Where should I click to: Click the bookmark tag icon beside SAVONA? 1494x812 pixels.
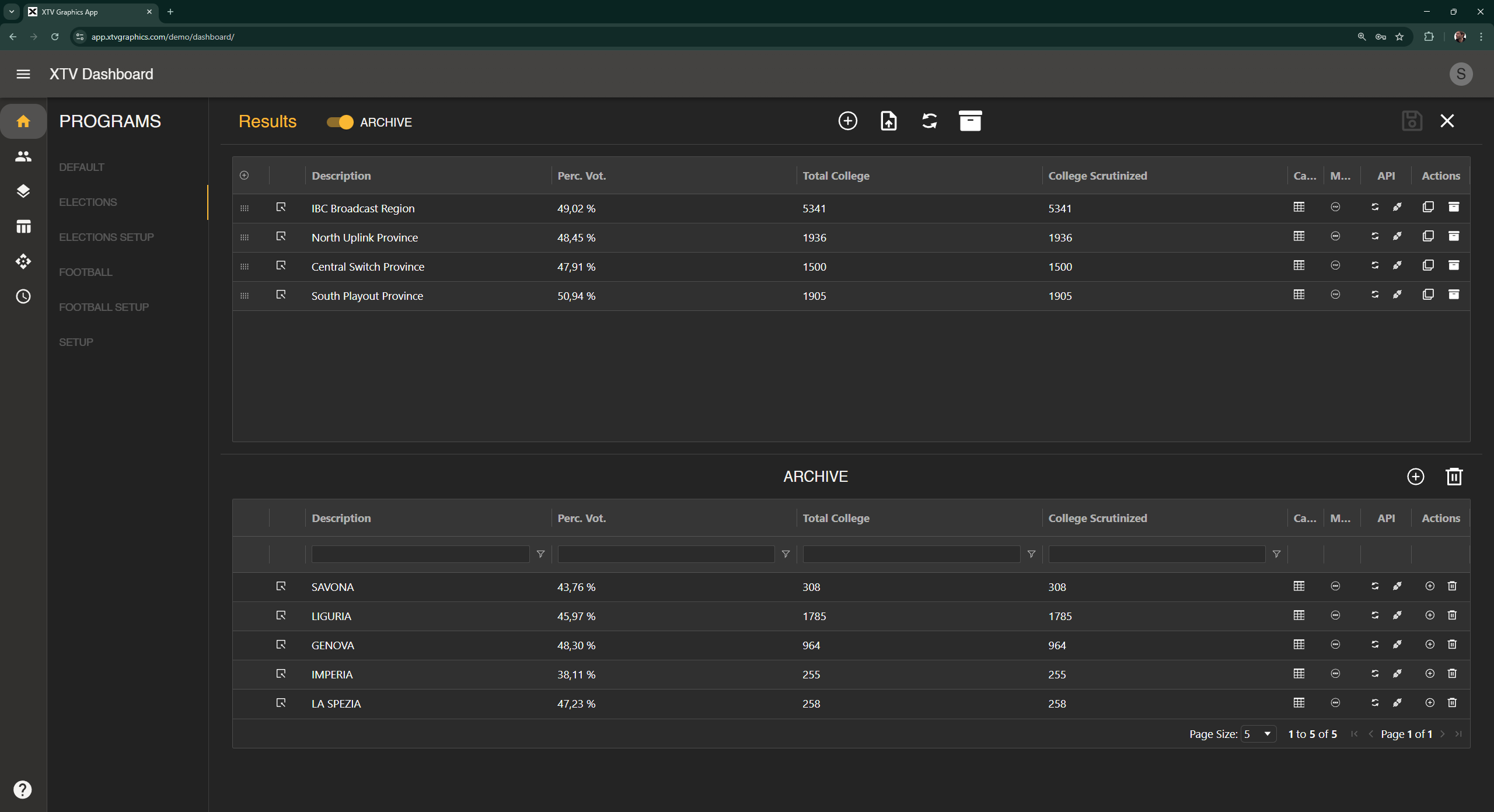[281, 586]
